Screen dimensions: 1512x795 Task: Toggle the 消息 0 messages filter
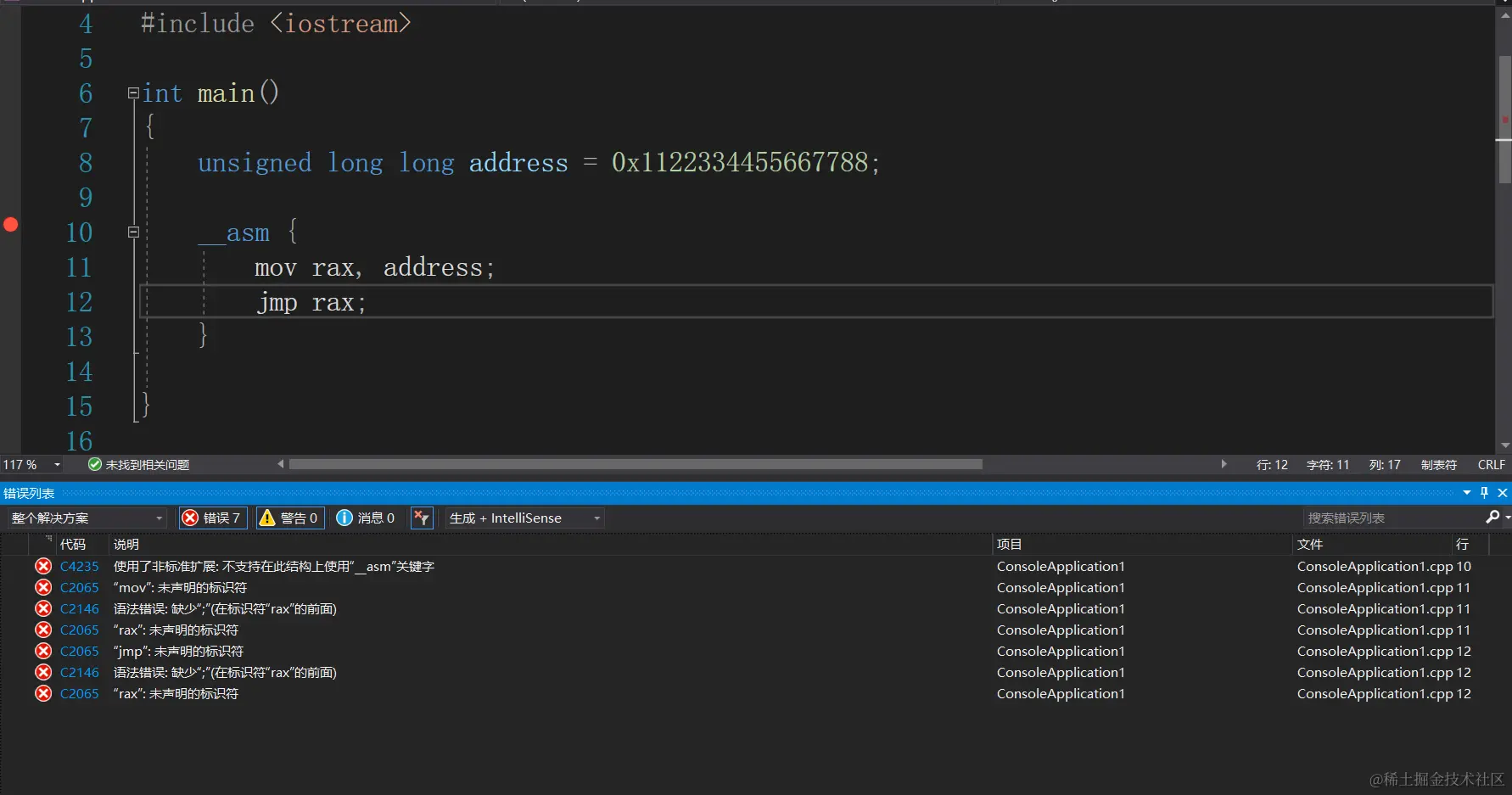point(366,518)
